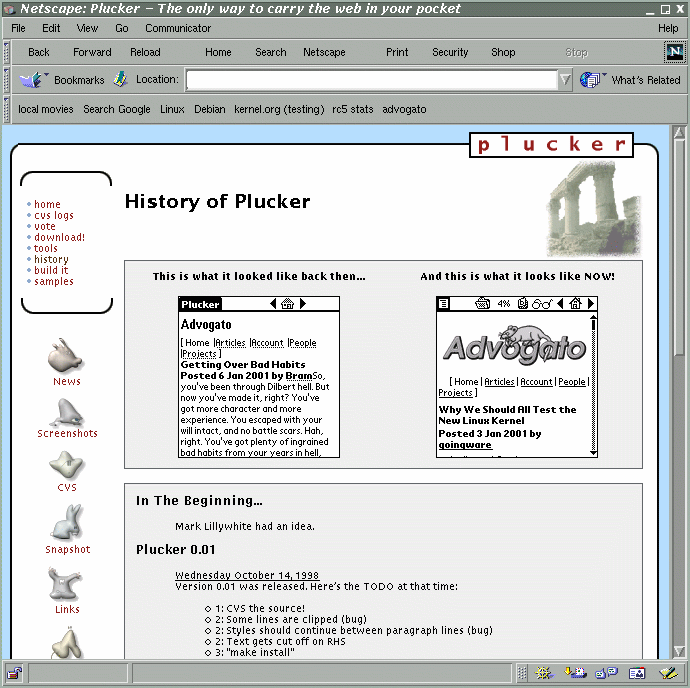Click the menu icon in new Plucker screenshot

444,303
